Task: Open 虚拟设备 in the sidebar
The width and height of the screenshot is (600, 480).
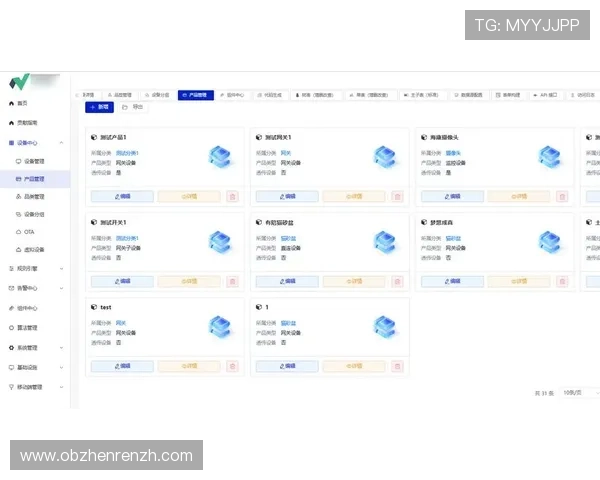Action: [x=35, y=250]
